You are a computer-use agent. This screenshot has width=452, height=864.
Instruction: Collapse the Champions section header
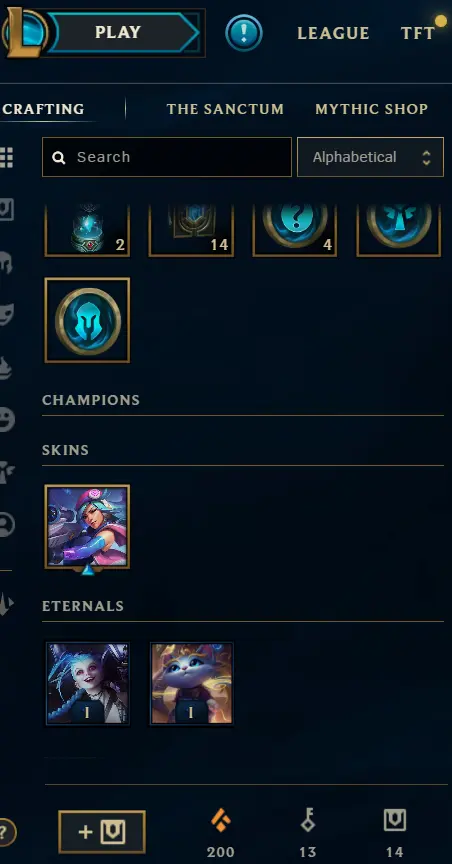coord(91,399)
